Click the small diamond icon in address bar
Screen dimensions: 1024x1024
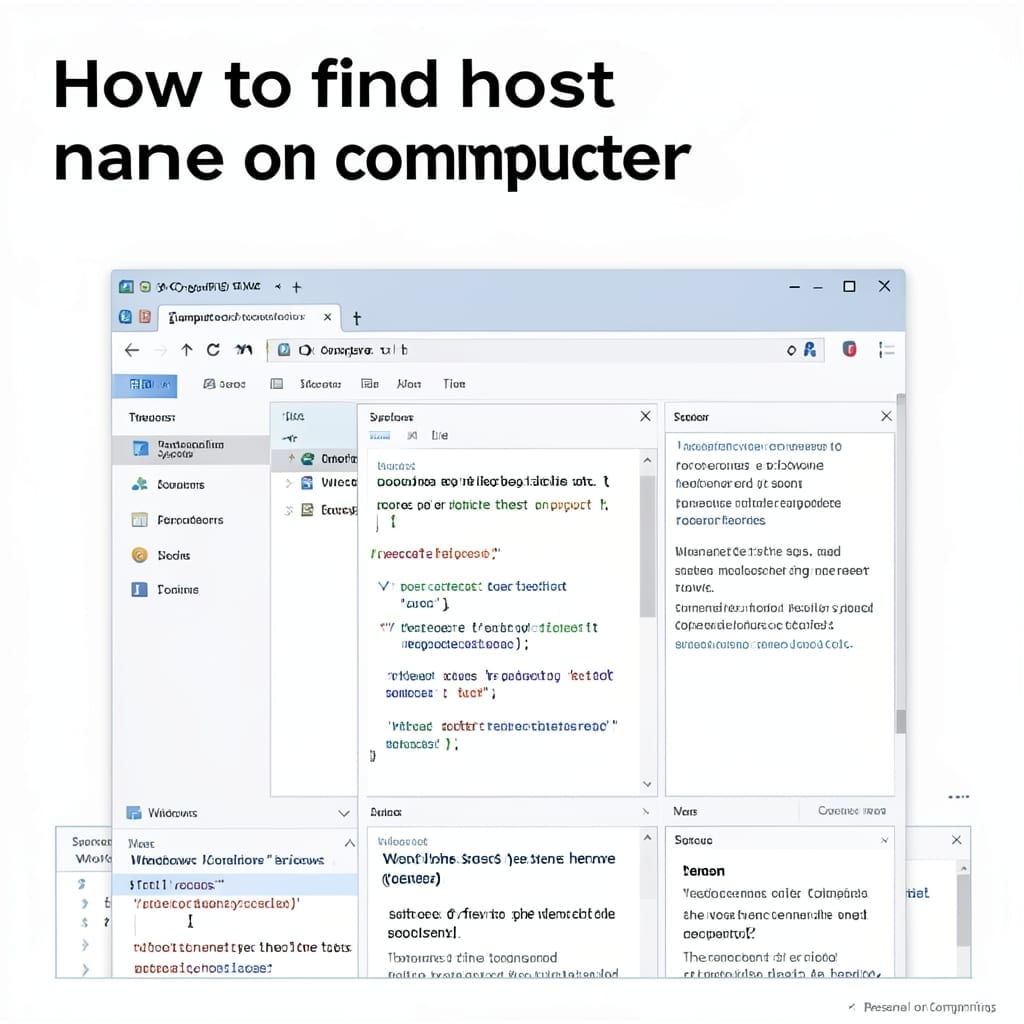pos(792,351)
